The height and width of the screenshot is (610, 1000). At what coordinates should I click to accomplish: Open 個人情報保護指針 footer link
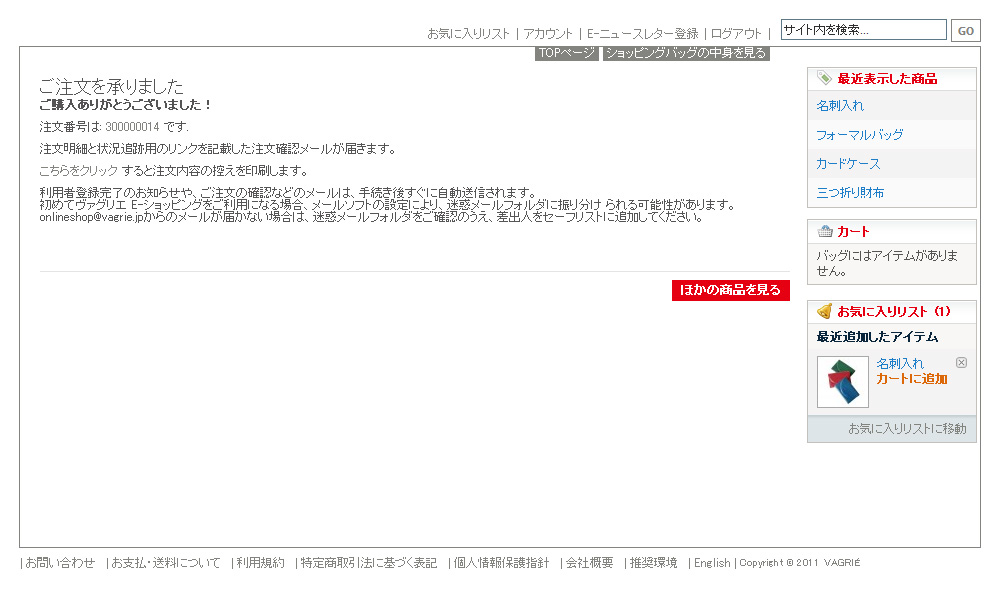pos(501,563)
